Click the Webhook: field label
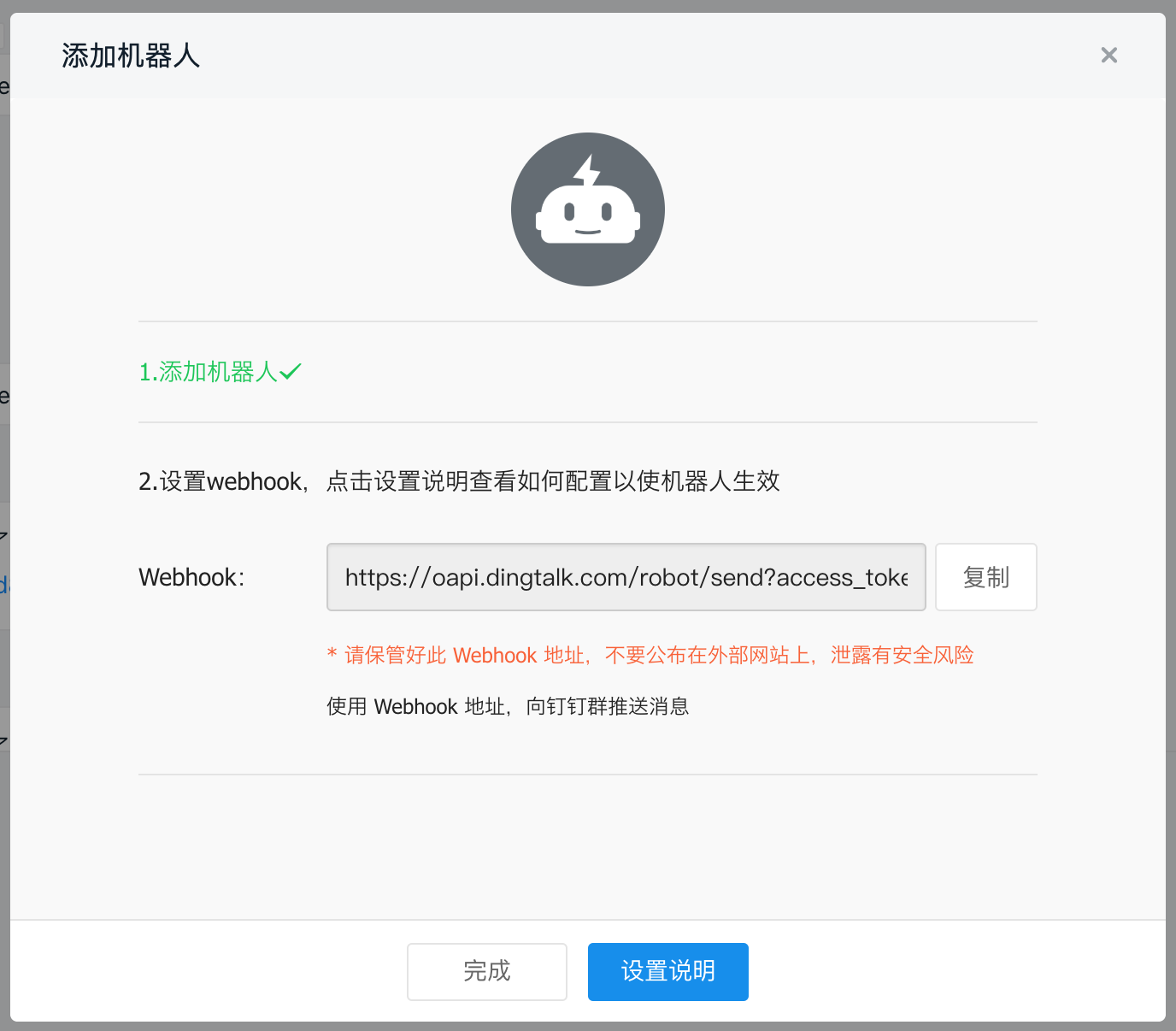Image resolution: width=1176 pixels, height=1031 pixels. 191,577
